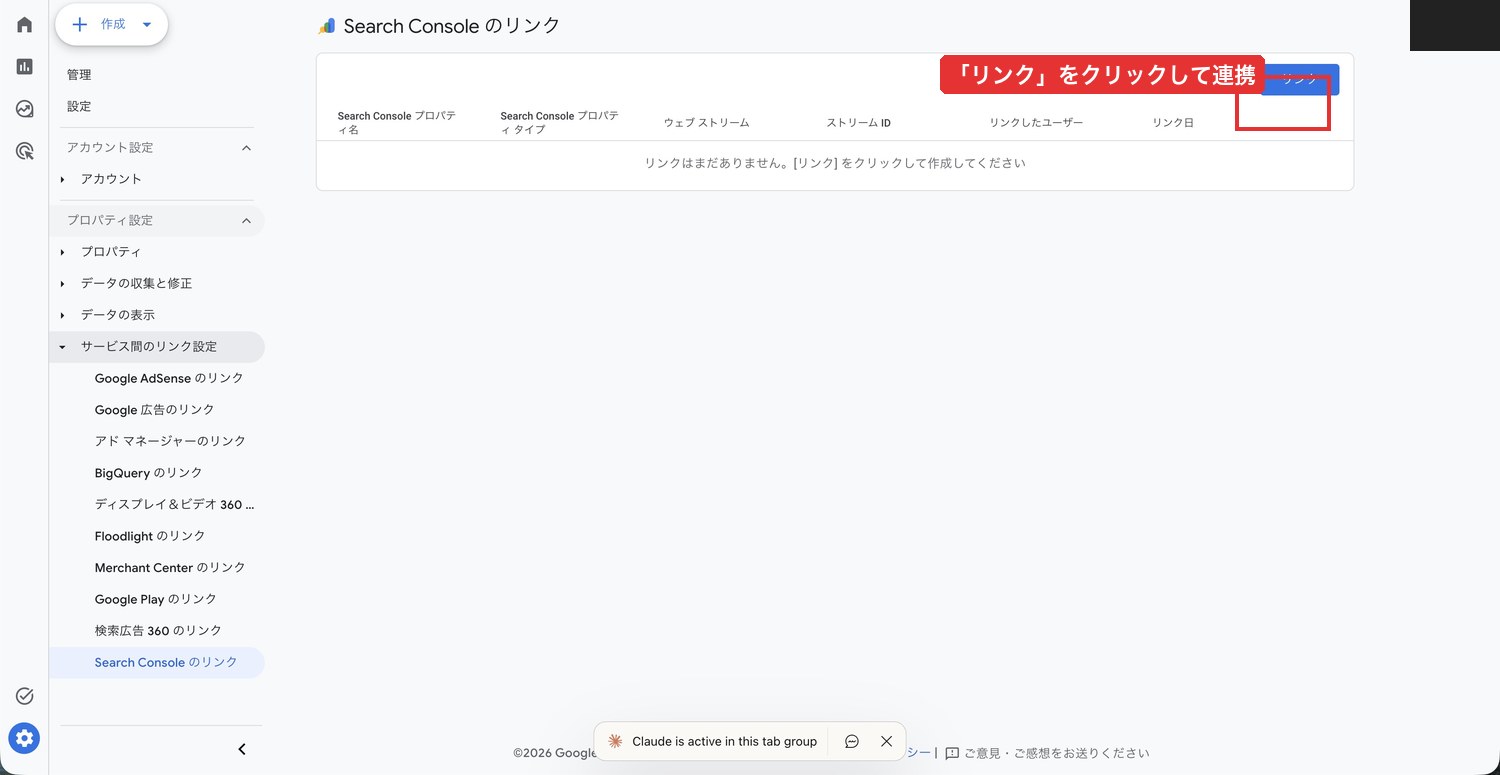Screen dimensions: 1500x775
Task: Open the Home icon in left rail
Action: point(24,24)
